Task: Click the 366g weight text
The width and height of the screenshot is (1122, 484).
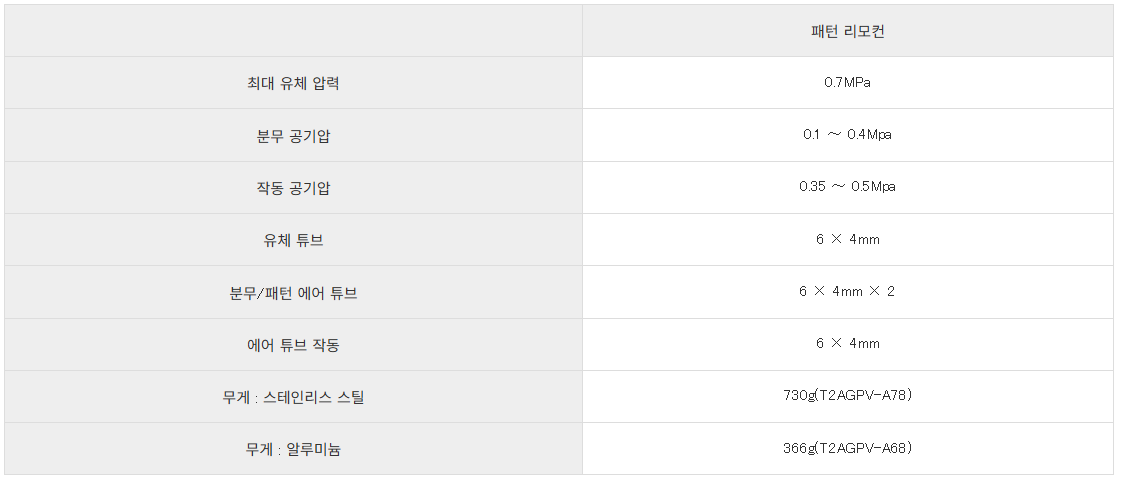Action: pyautogui.click(x=800, y=448)
